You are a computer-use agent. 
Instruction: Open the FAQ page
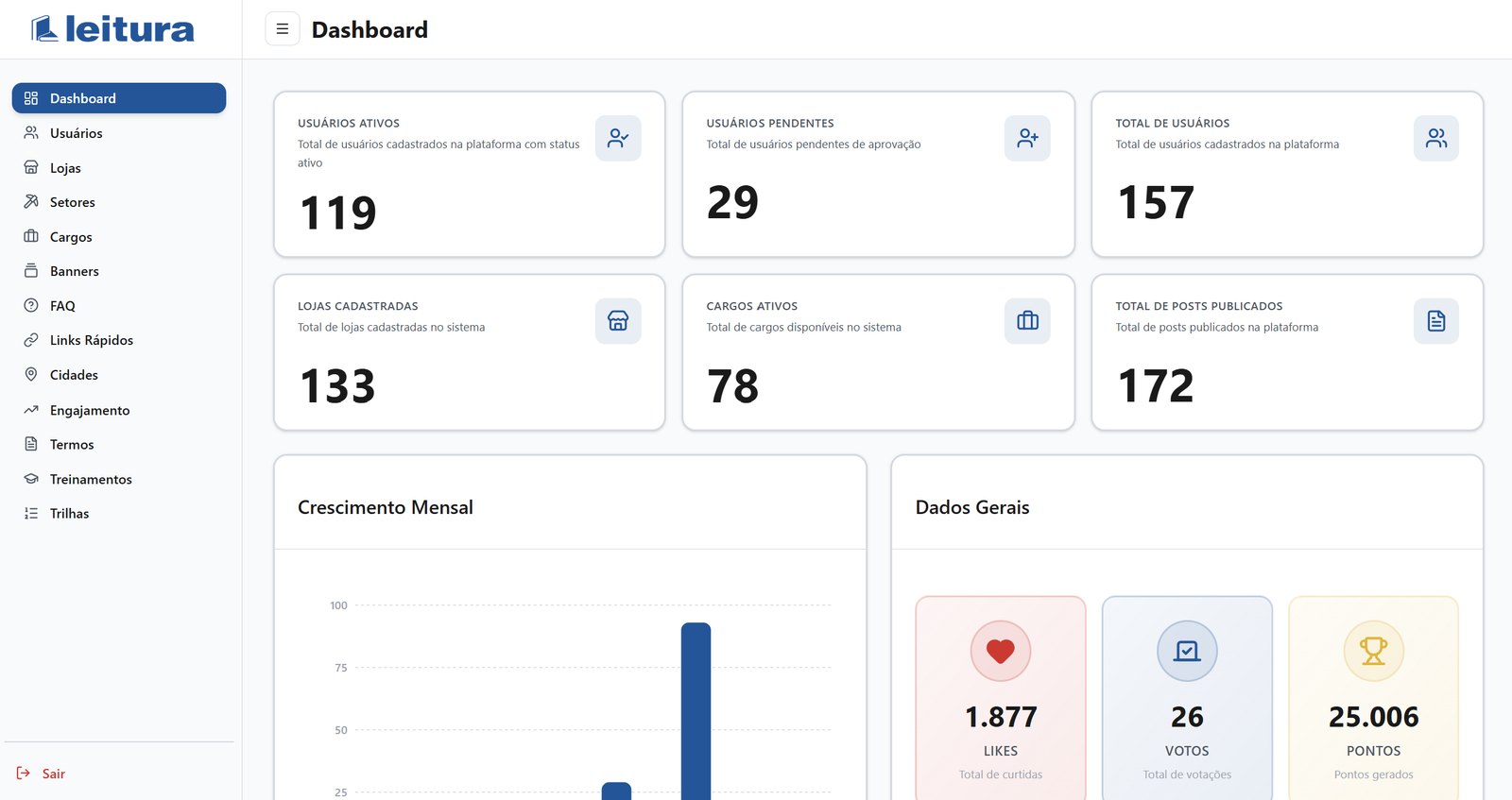[x=119, y=306]
